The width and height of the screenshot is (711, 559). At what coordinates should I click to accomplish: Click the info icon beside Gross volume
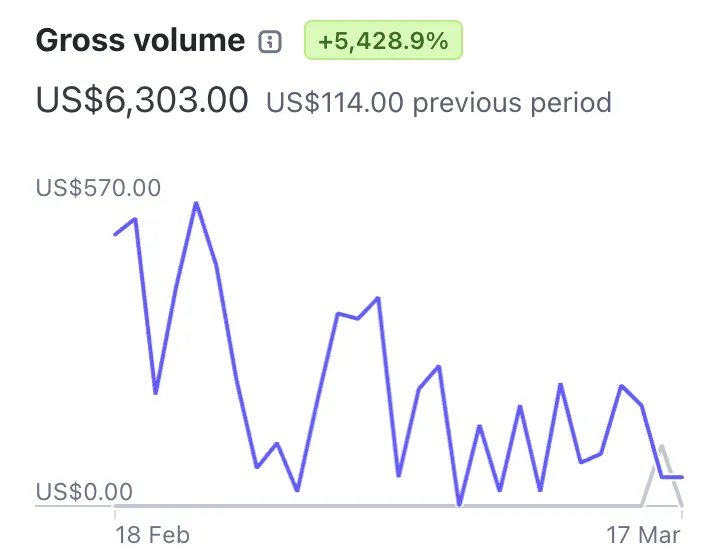click(270, 42)
